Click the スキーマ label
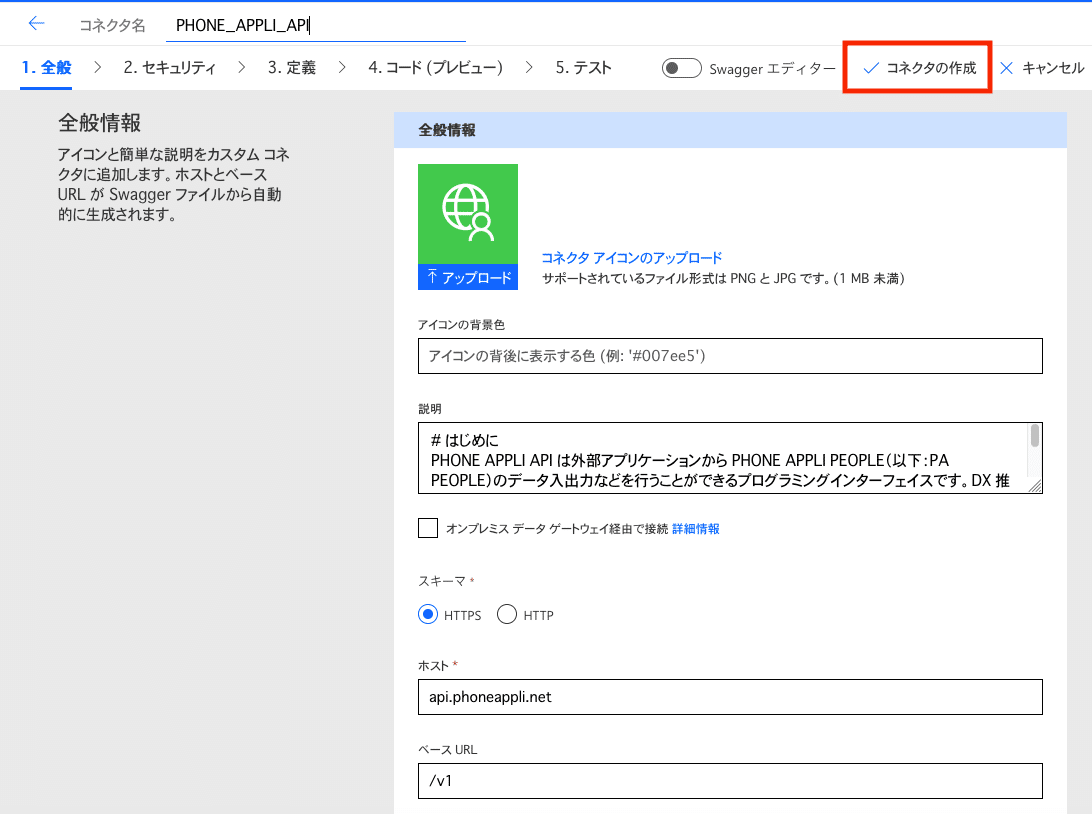The height and width of the screenshot is (814, 1092). (442, 581)
